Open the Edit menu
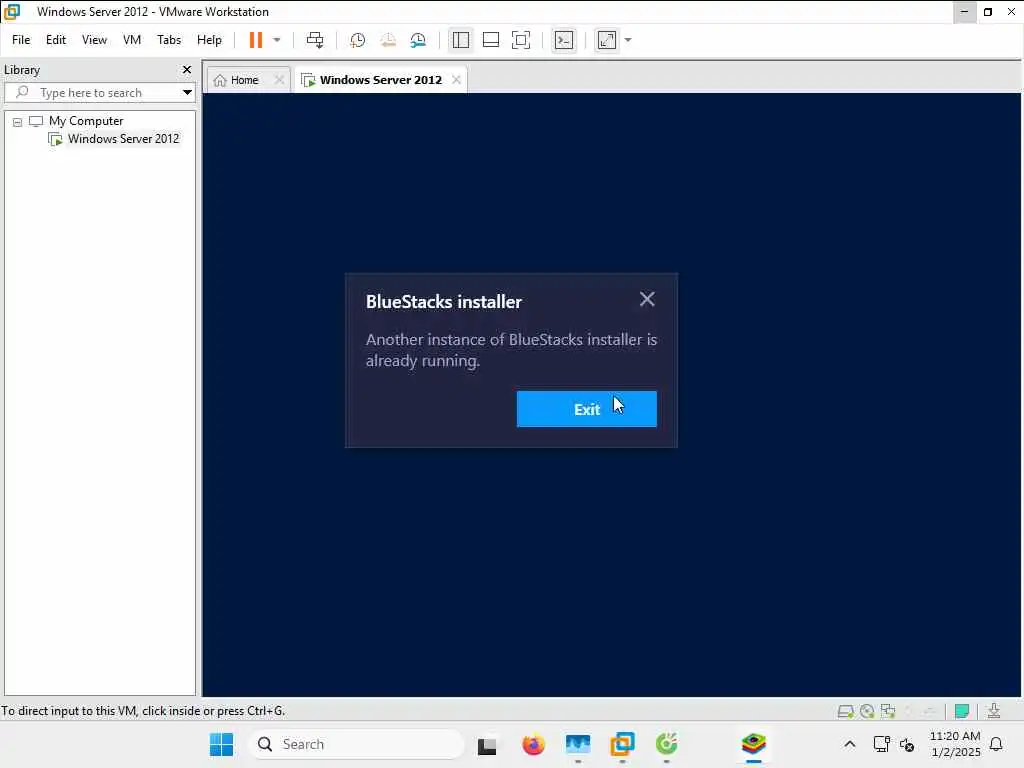Screen dimensions: 1024x768 (x=56, y=40)
